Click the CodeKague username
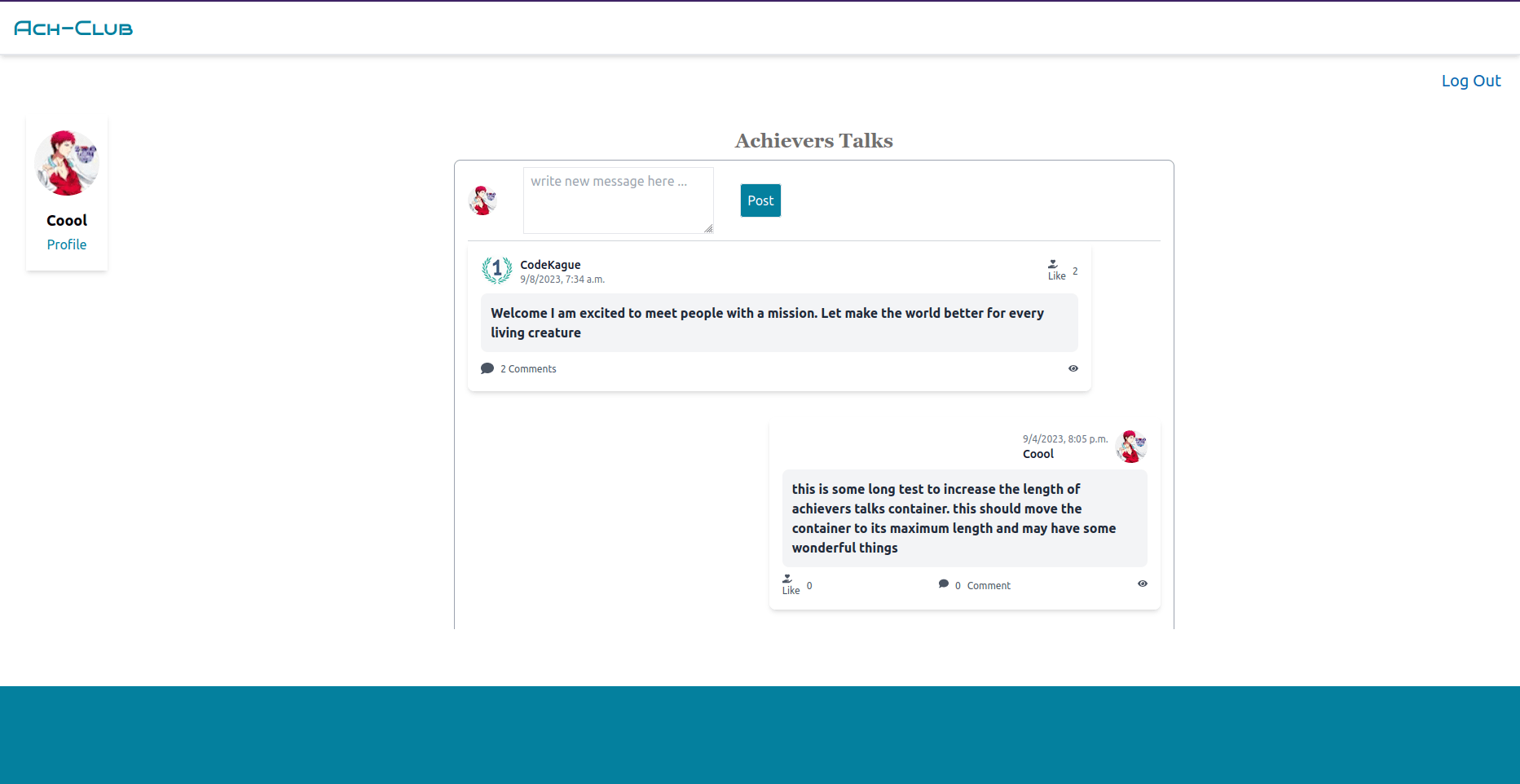Image resolution: width=1520 pixels, height=784 pixels. tap(550, 265)
